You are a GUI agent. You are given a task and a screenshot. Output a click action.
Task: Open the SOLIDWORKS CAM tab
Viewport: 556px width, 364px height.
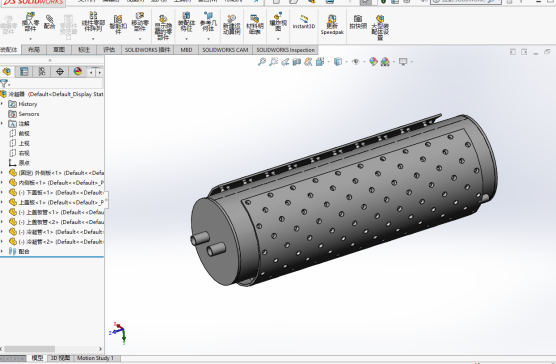pyautogui.click(x=225, y=50)
